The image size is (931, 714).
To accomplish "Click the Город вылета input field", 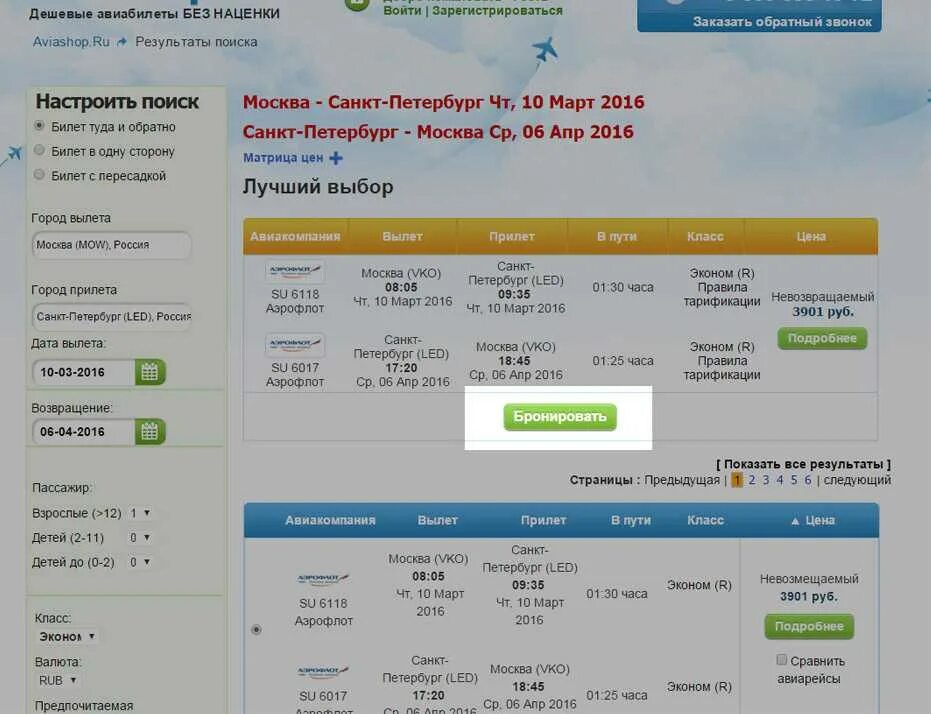I will click(112, 245).
